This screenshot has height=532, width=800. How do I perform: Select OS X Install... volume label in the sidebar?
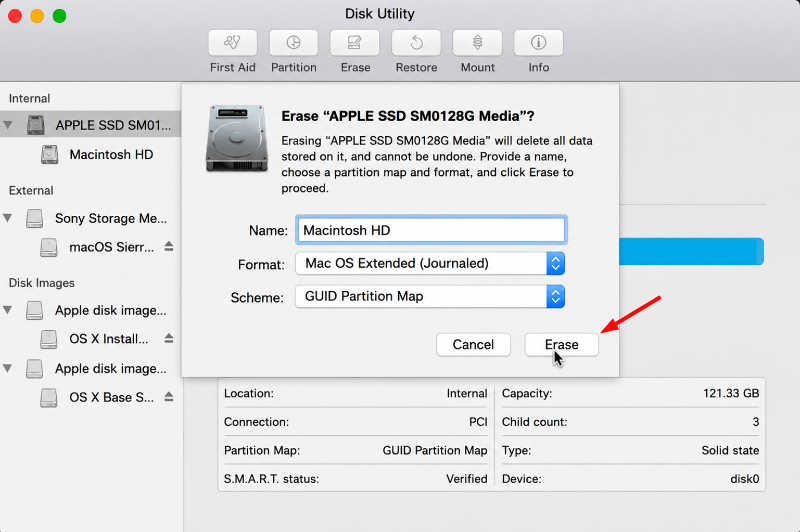coord(109,339)
